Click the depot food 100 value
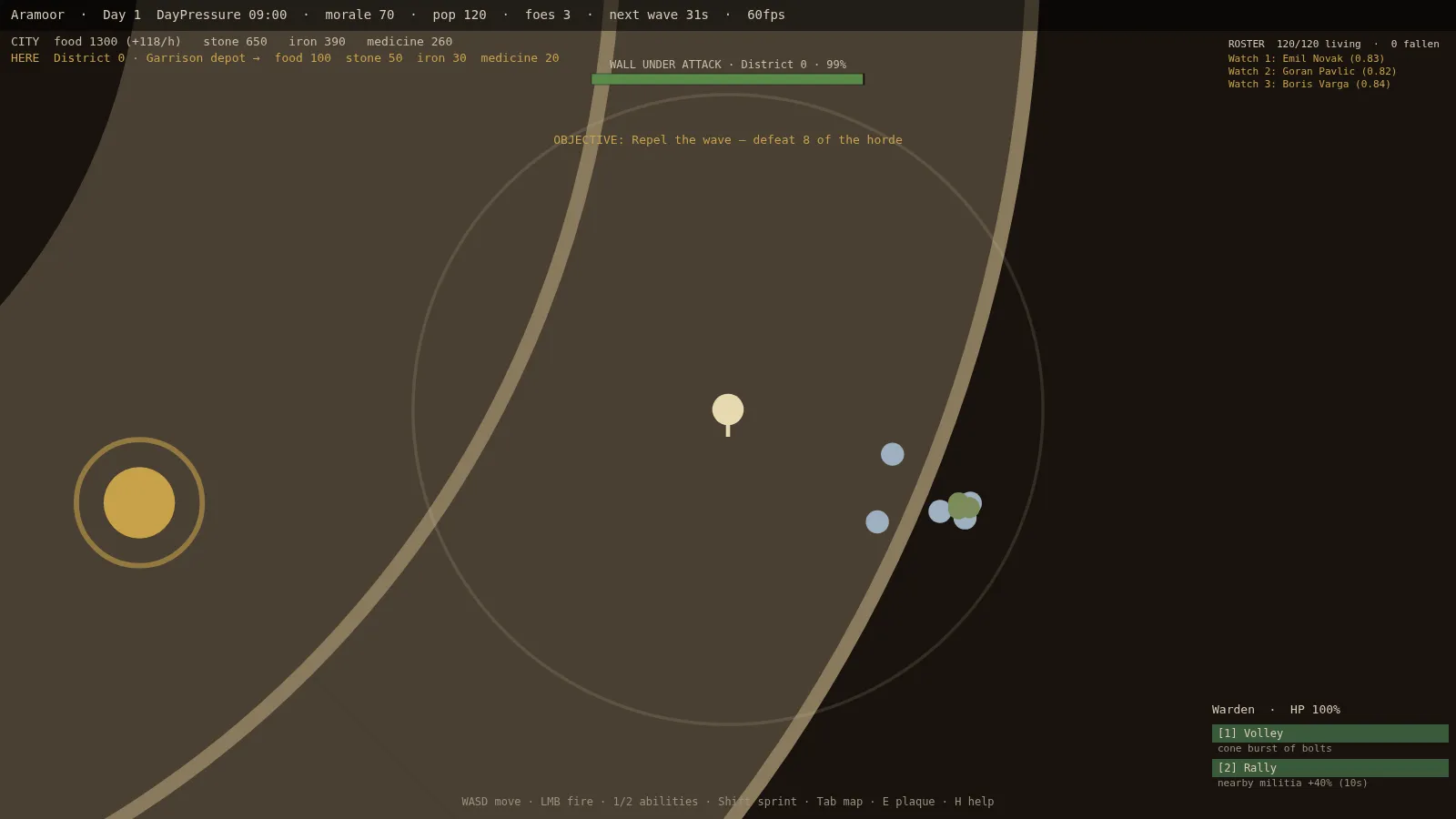Image resolution: width=1456 pixels, height=819 pixels. coord(303,58)
